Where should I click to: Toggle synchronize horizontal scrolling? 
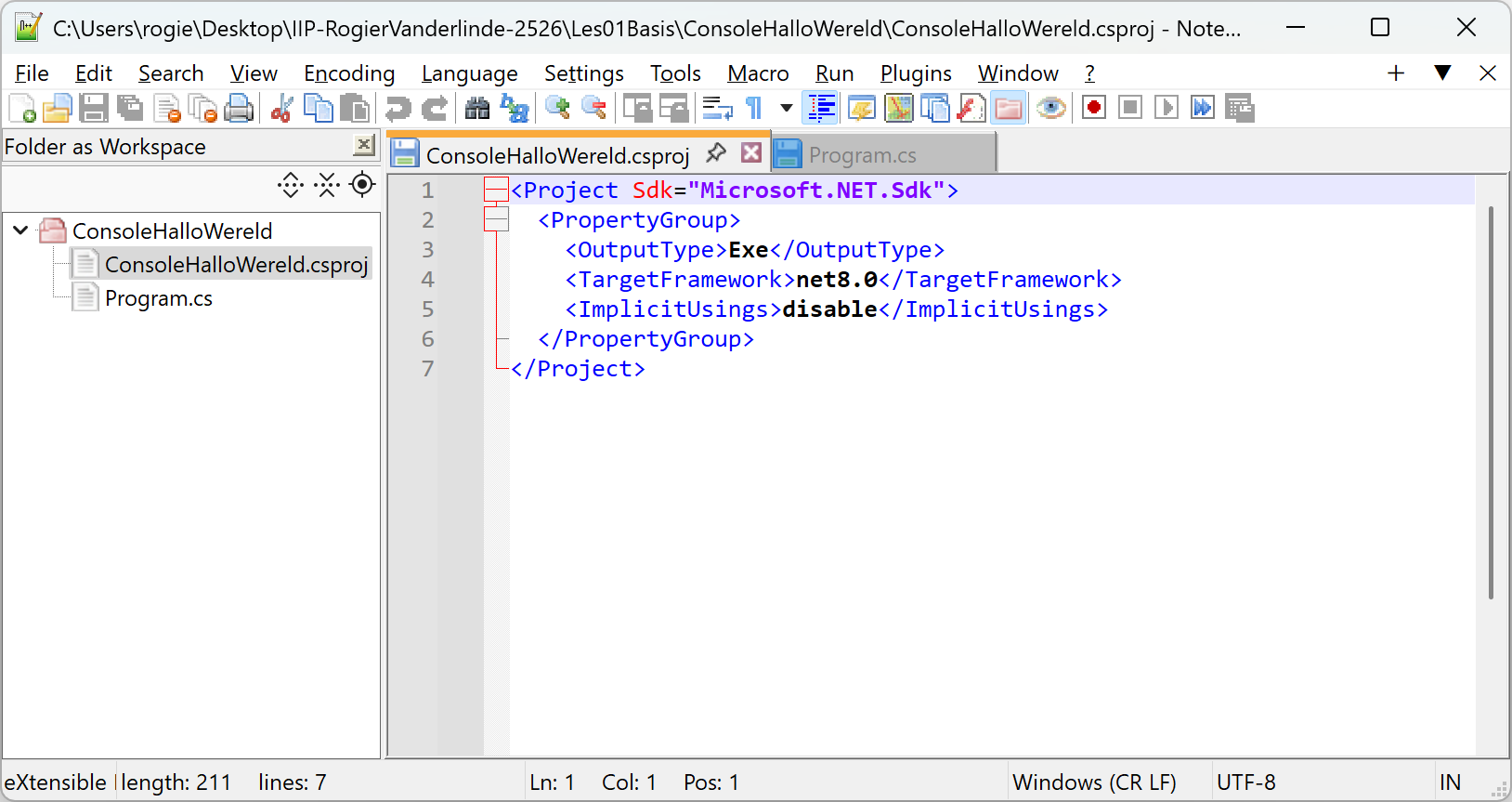[673, 109]
